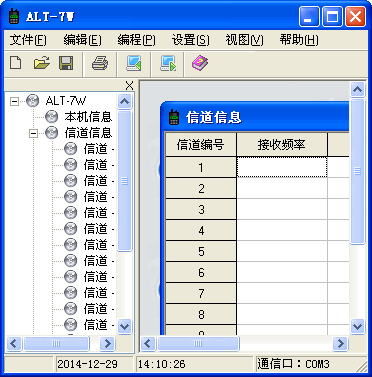Open the 视图(V) menu

click(x=244, y=40)
